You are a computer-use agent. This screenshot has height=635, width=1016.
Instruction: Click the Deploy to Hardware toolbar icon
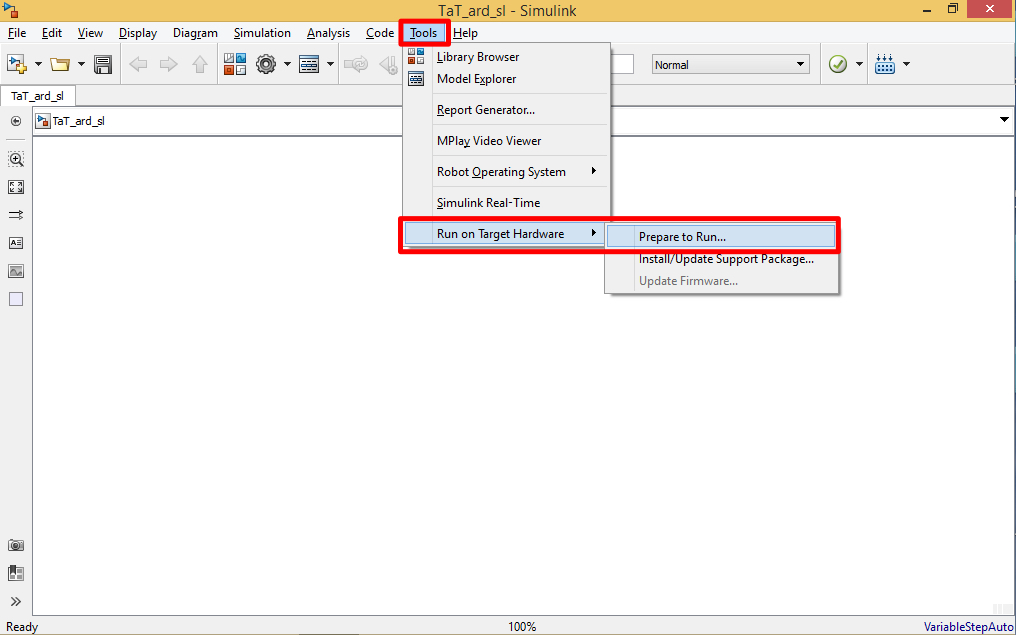pos(884,64)
